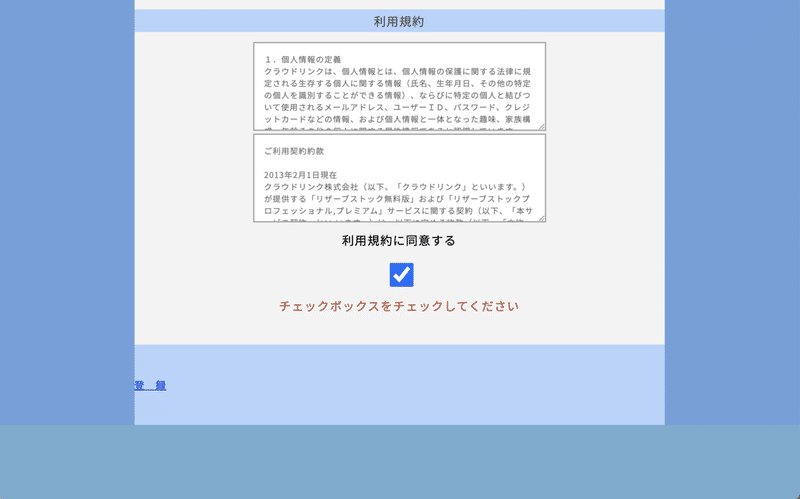Click the １．個人情報の定義 heading text
800x499 pixels.
tap(303, 60)
